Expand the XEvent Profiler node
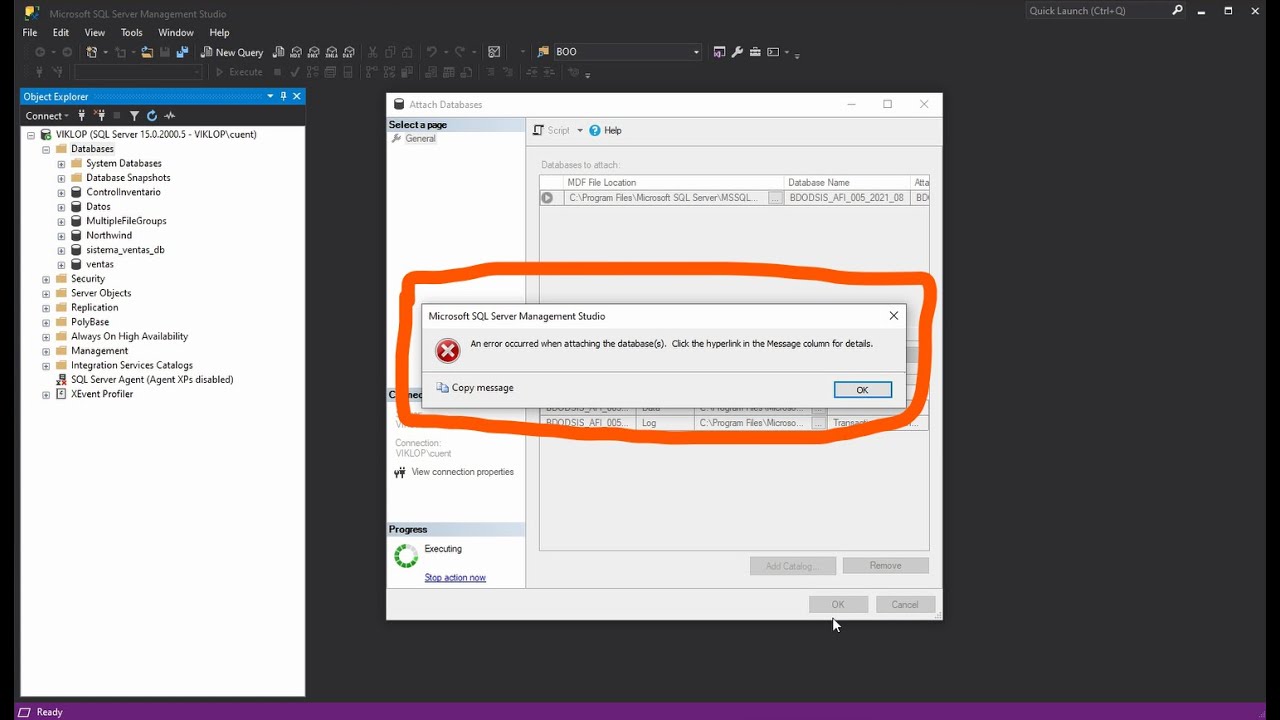Viewport: 1280px width, 720px height. pos(46,394)
